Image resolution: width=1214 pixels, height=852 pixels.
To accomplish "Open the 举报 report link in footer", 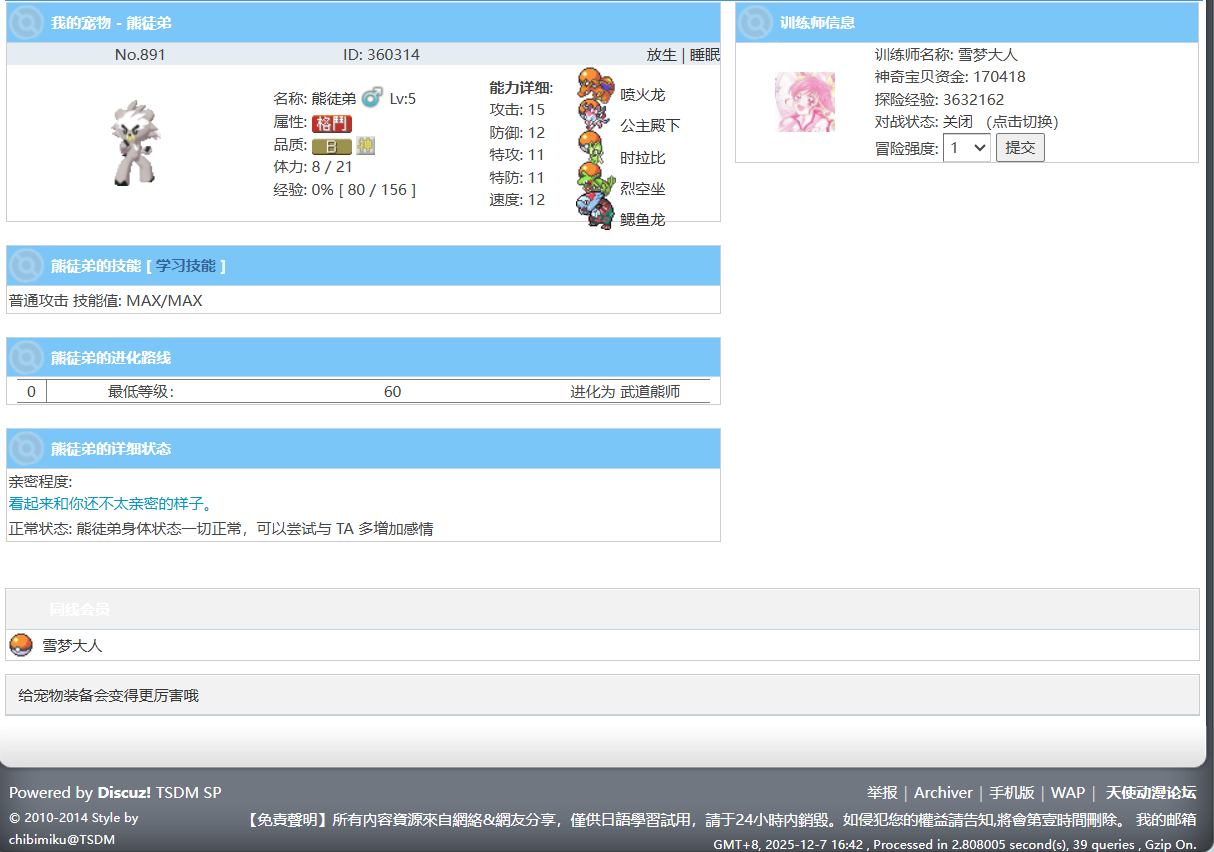I will pyautogui.click(x=882, y=793).
